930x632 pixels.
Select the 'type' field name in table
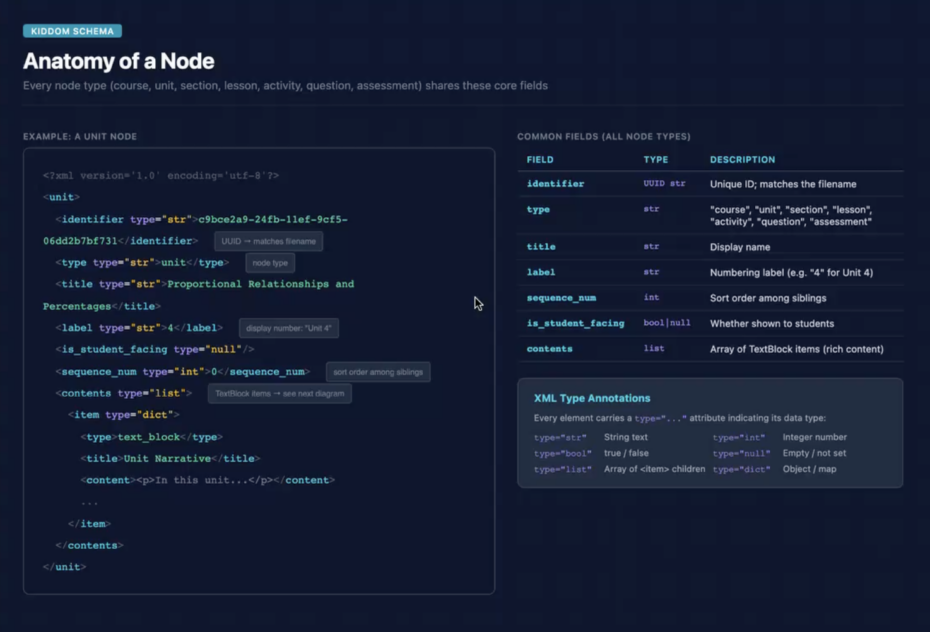(x=538, y=209)
